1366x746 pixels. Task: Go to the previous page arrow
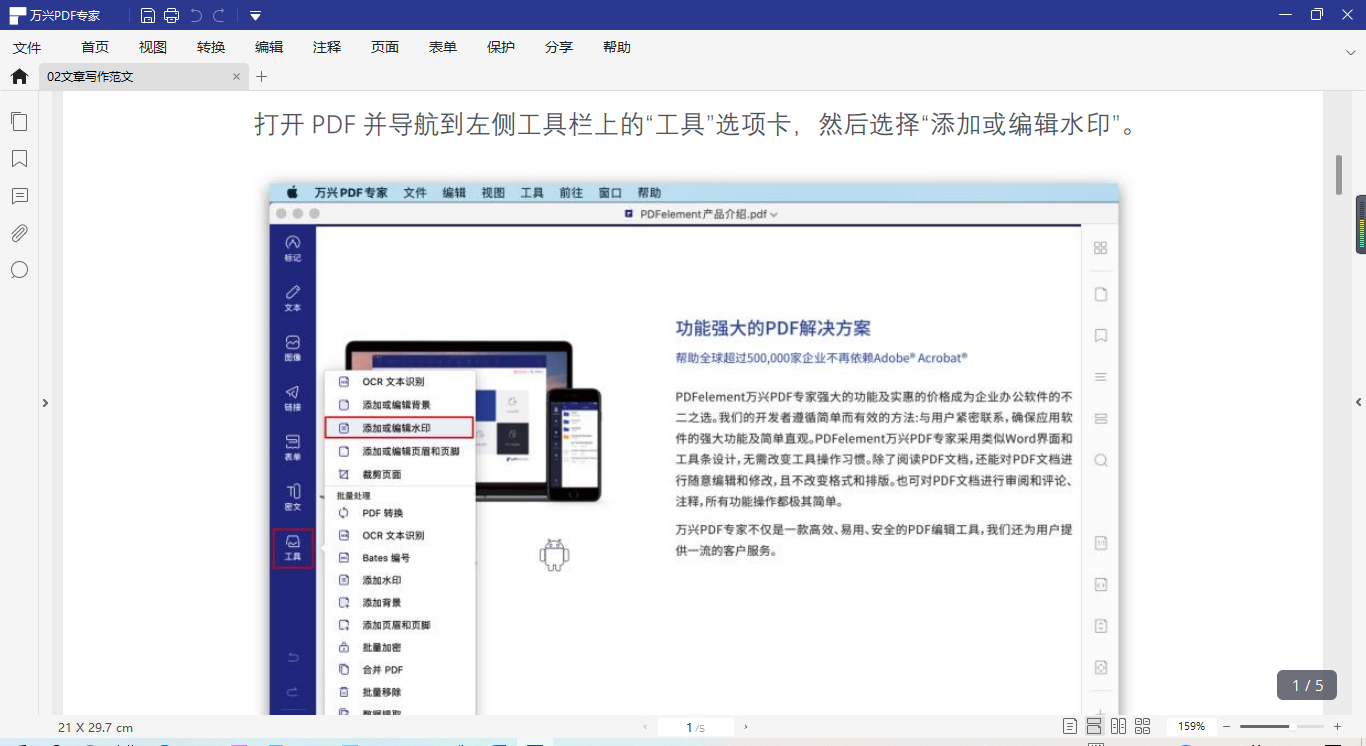point(645,727)
